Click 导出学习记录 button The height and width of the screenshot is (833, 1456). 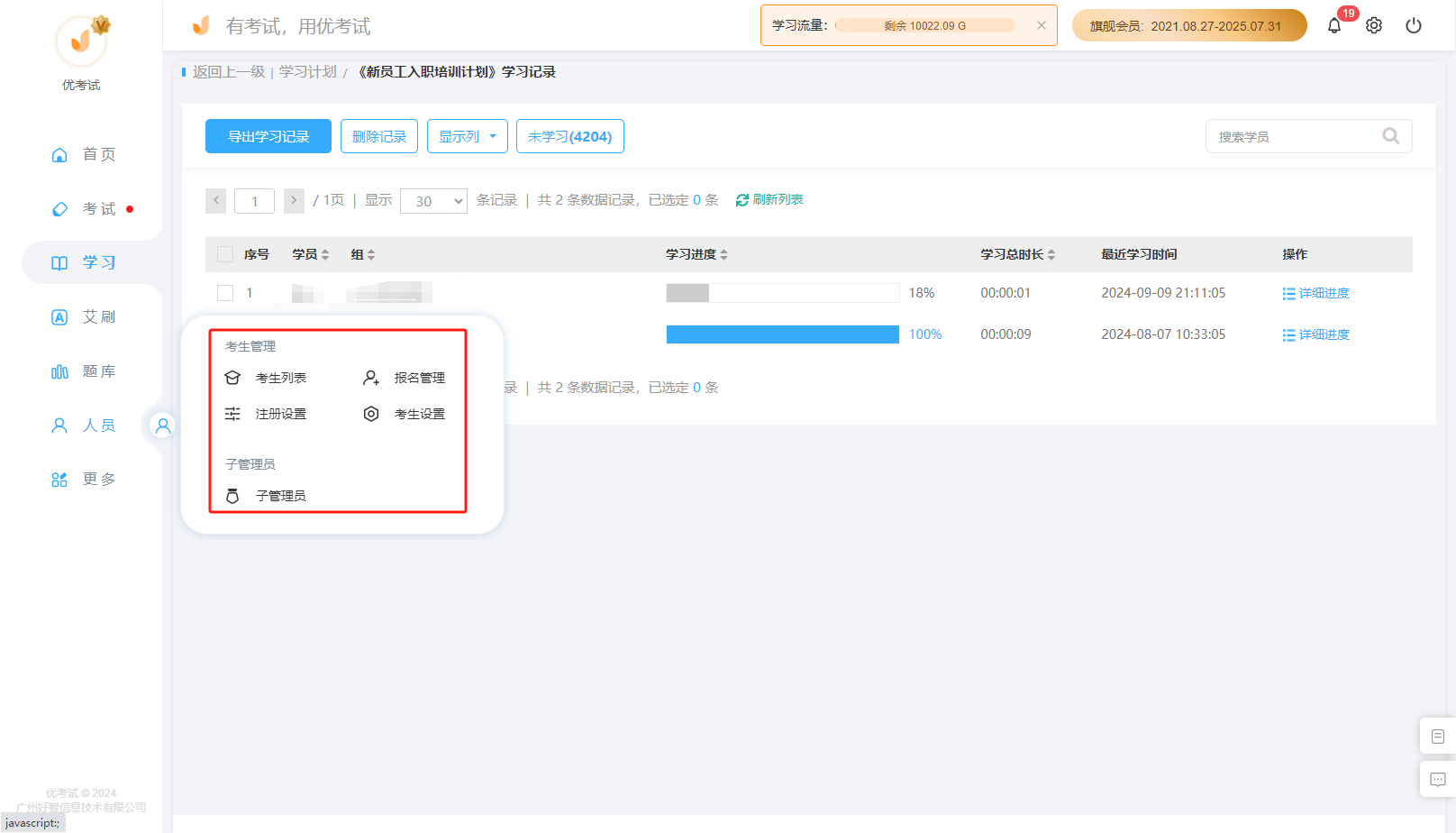click(268, 136)
